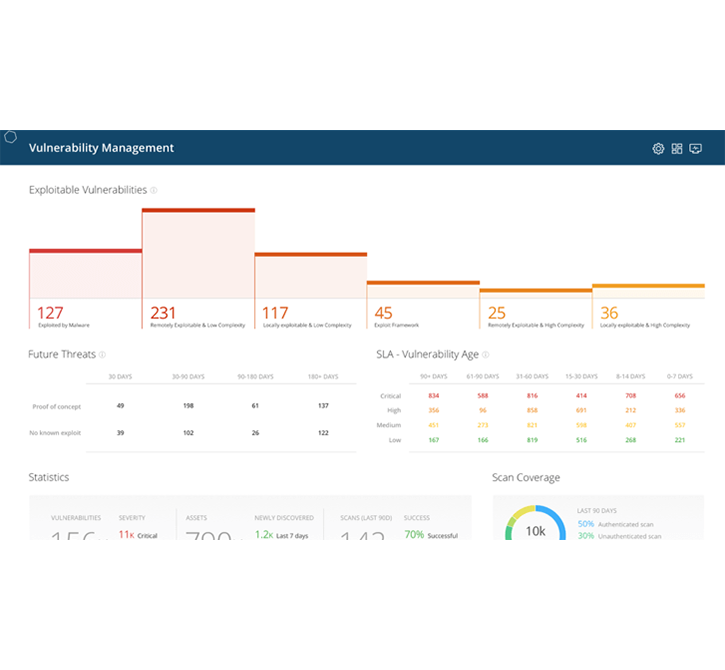Click High 15-30 days value 691
Viewport: 725px width, 670px height.
(581, 410)
